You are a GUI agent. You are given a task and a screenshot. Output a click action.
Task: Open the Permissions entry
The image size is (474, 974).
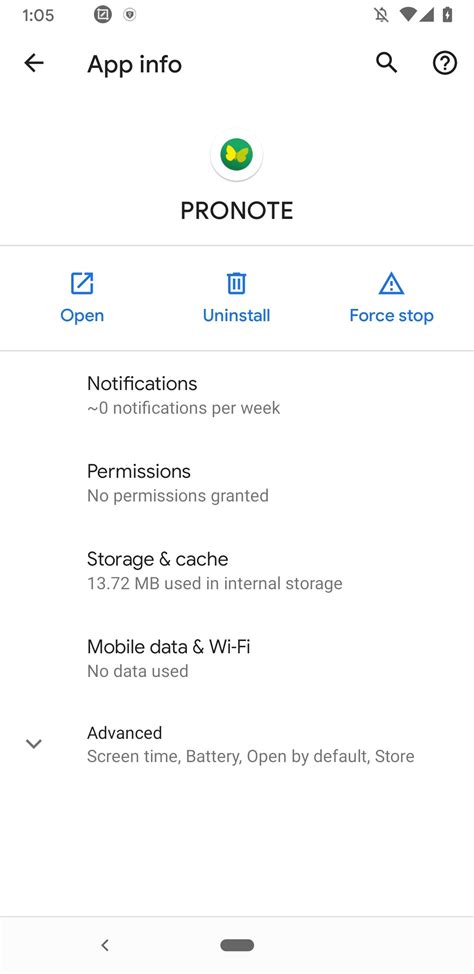pos(237,483)
